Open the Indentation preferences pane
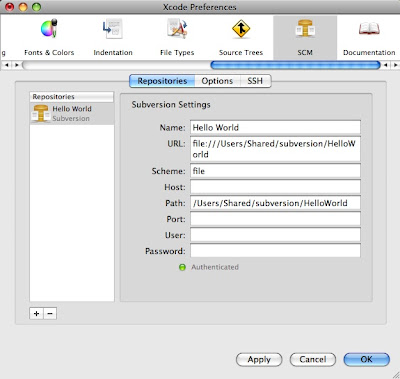The width and height of the screenshot is (400, 379). click(113, 37)
